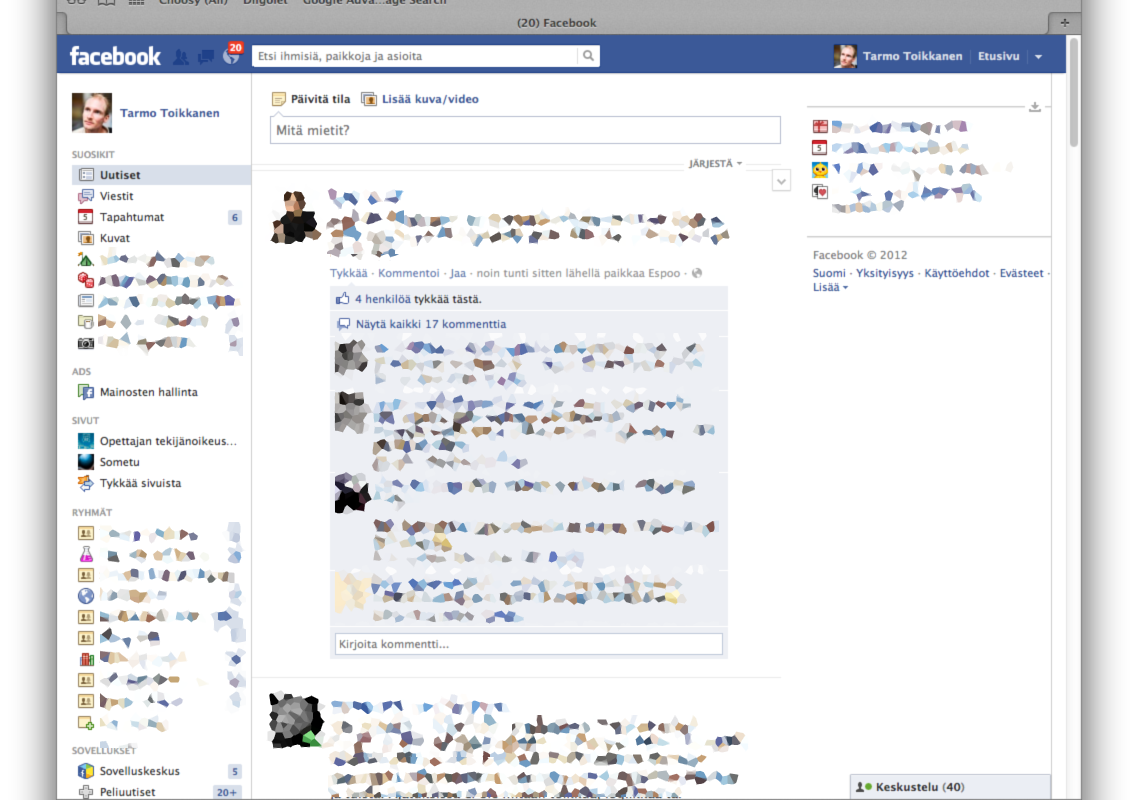
Task: Click the create group plus icon
Action: pyautogui.click(x=86, y=723)
